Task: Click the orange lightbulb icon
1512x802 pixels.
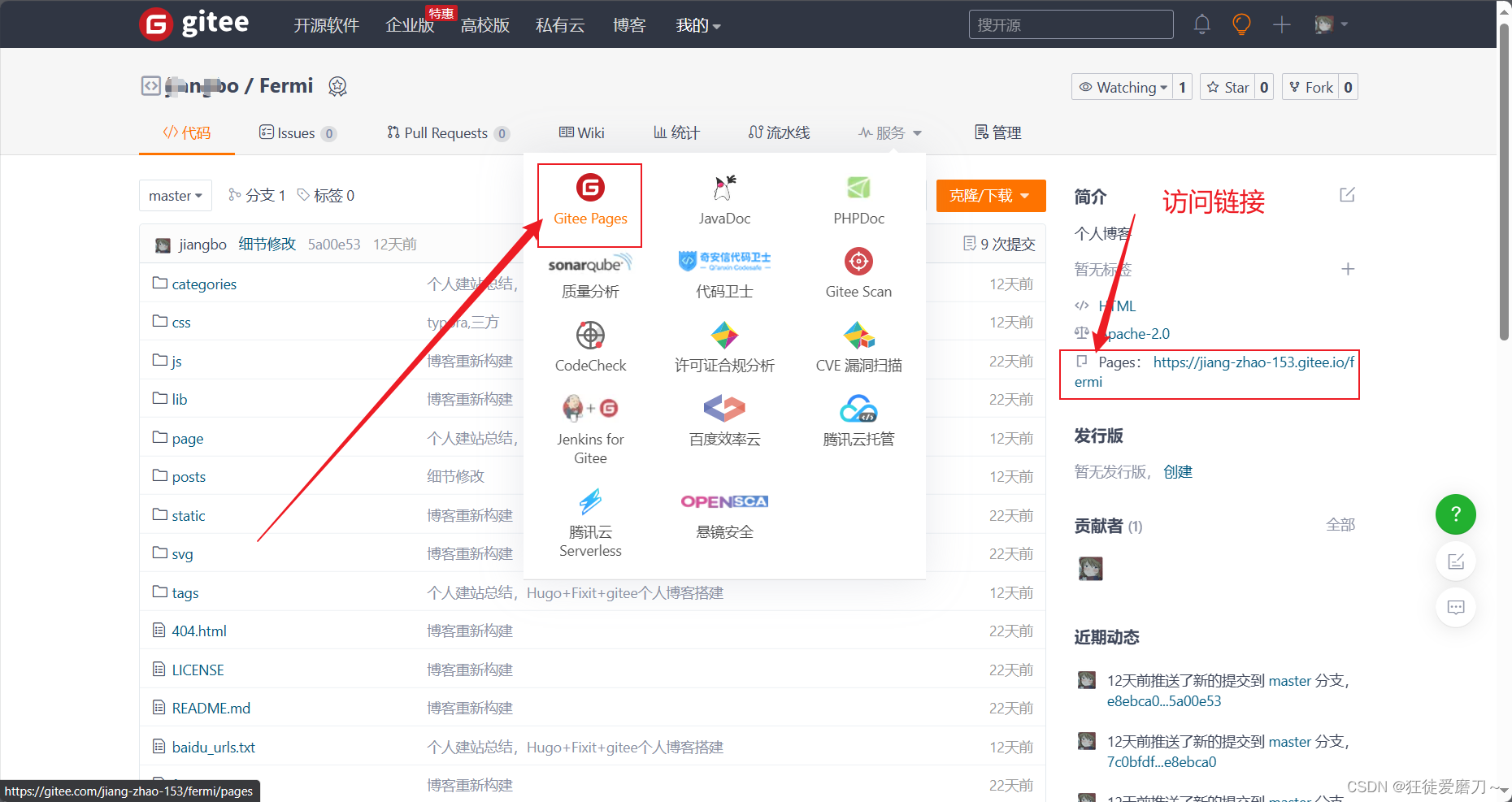Action: click(x=1241, y=24)
